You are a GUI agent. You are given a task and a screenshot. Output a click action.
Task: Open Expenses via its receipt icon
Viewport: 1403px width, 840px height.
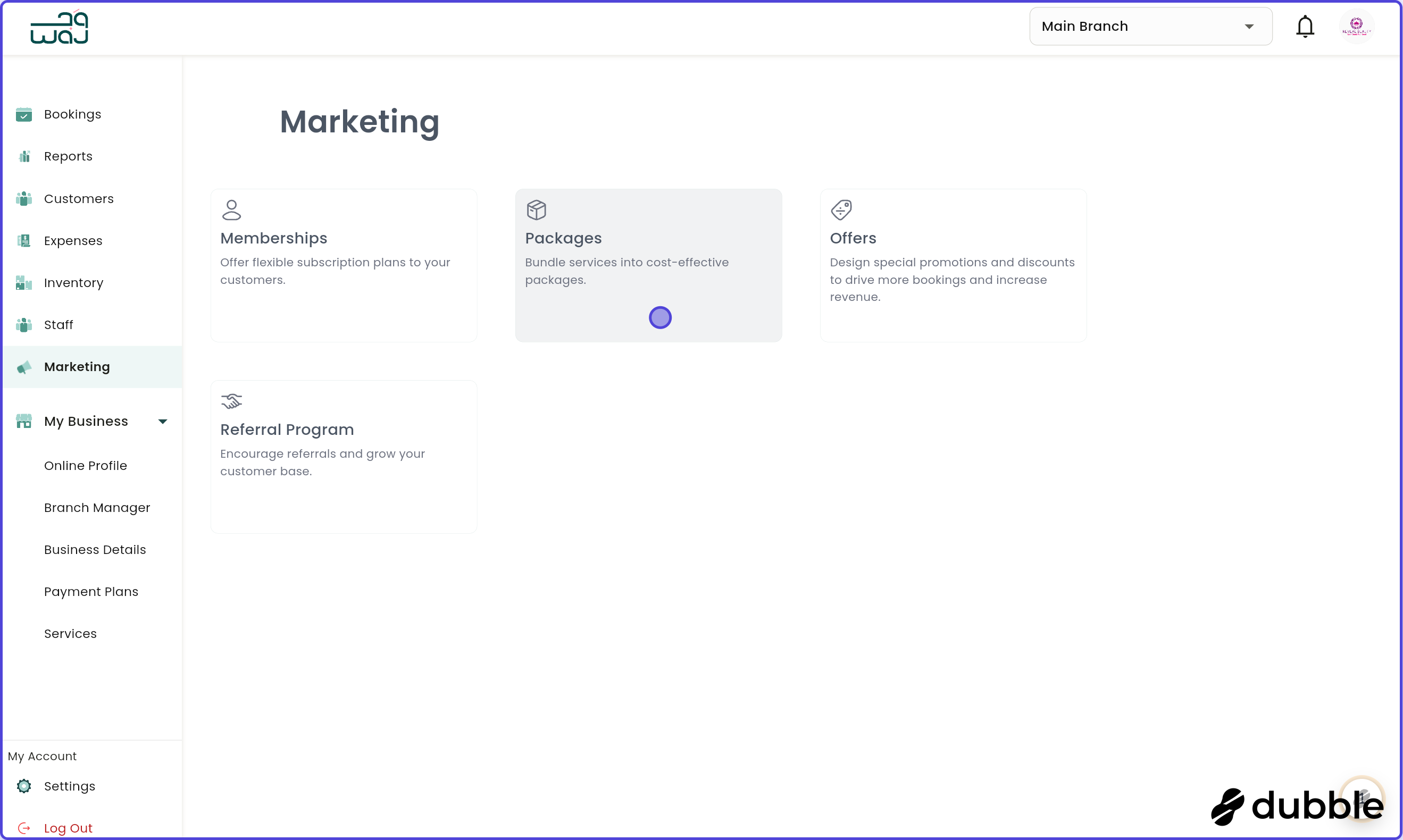(x=24, y=240)
